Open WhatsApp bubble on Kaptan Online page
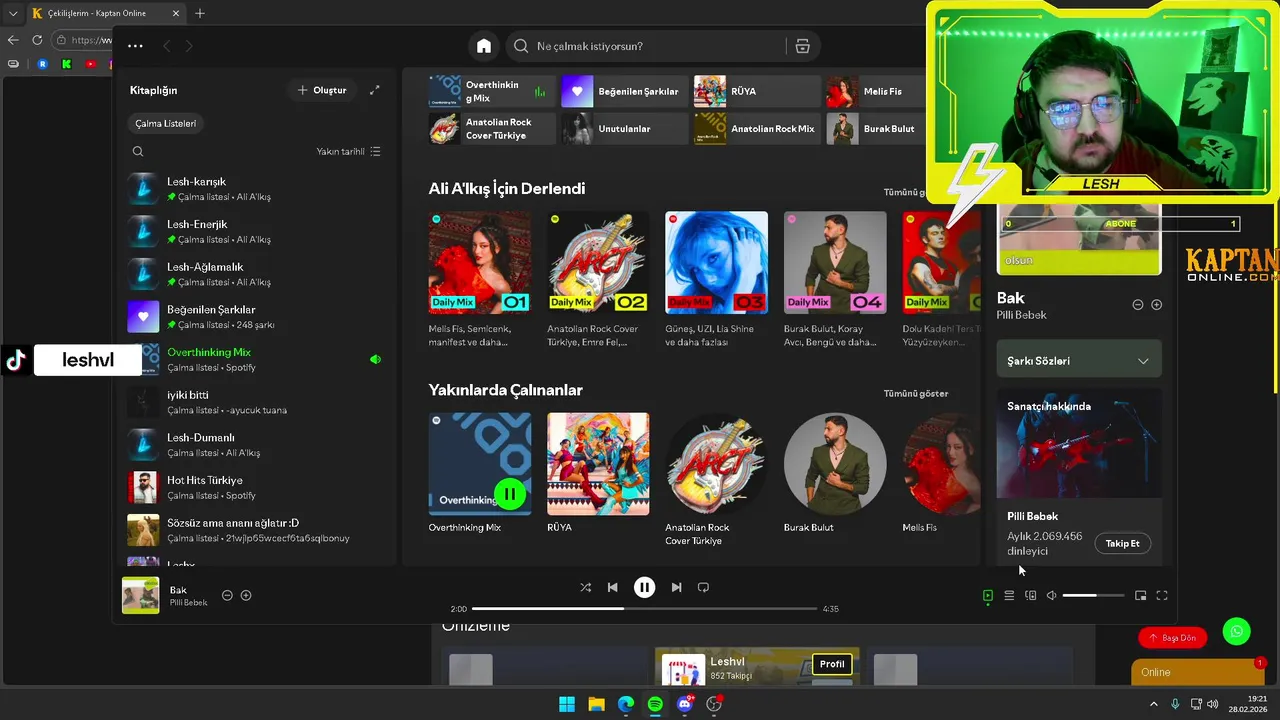This screenshot has width=1280, height=720. (1237, 632)
